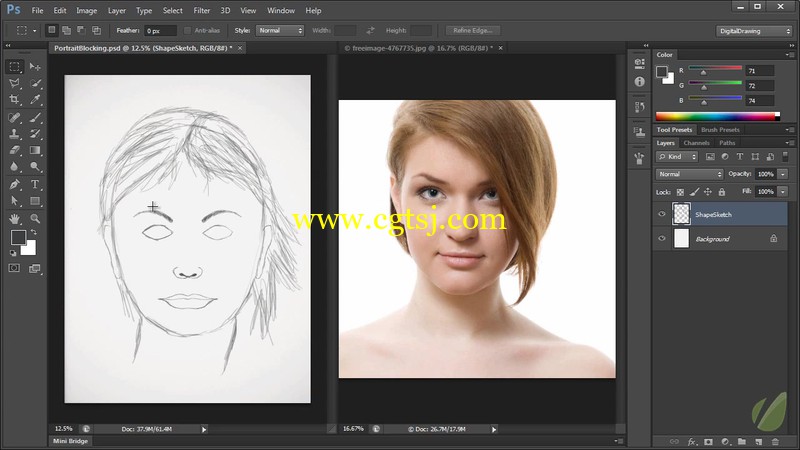
Task: Select the Horizontal Type tool
Action: (x=35, y=185)
